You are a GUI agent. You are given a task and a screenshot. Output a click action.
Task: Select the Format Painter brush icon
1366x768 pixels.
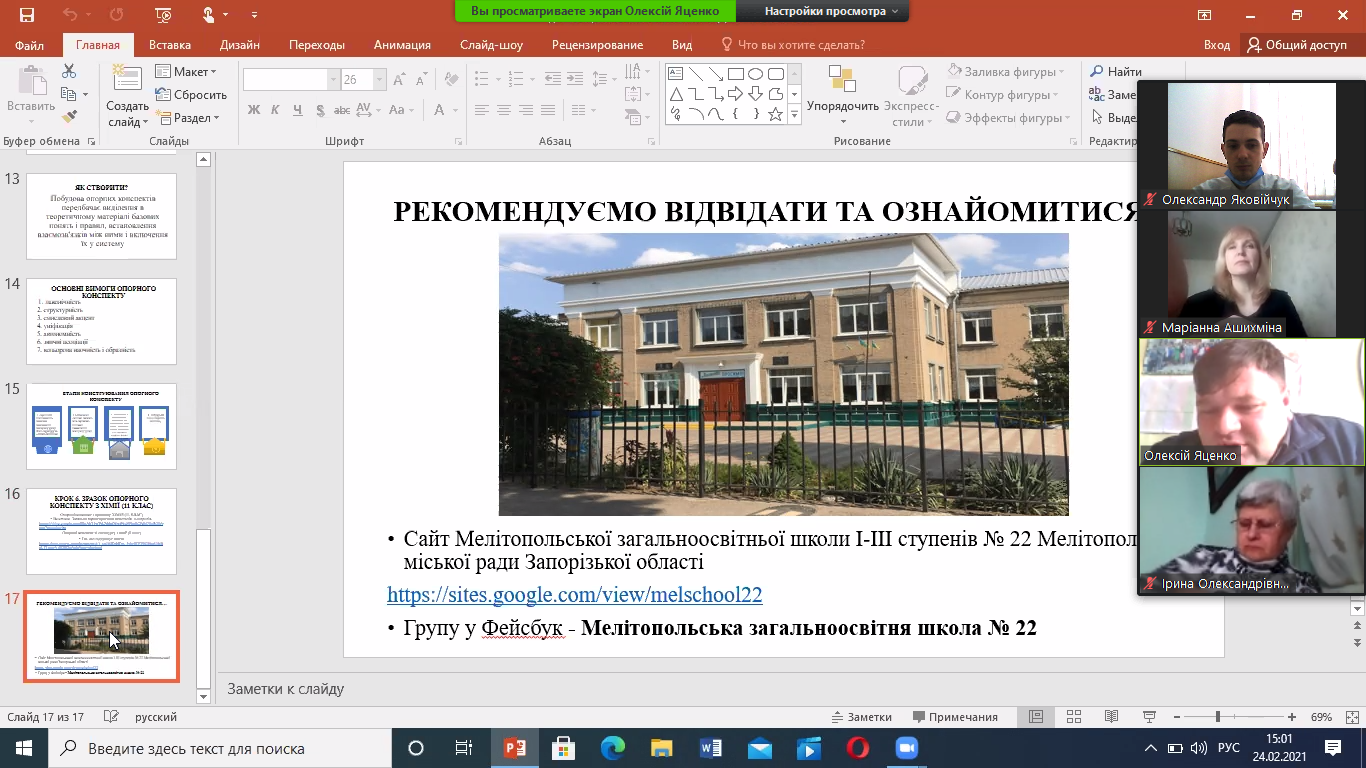(69, 117)
